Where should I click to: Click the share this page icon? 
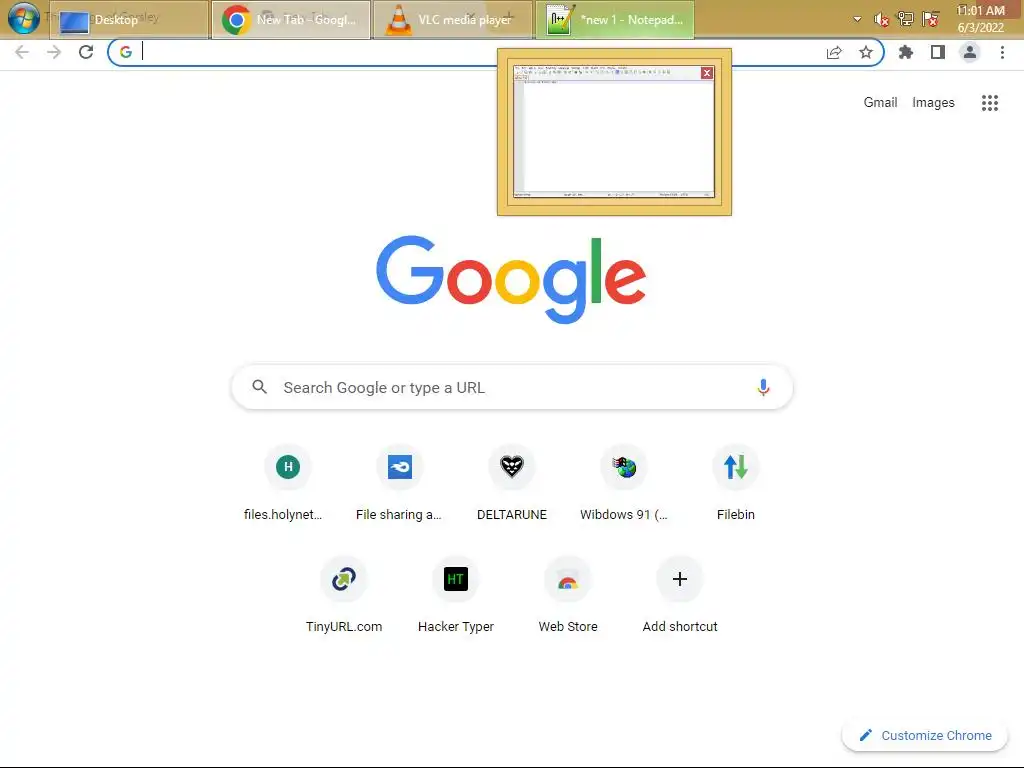834,52
